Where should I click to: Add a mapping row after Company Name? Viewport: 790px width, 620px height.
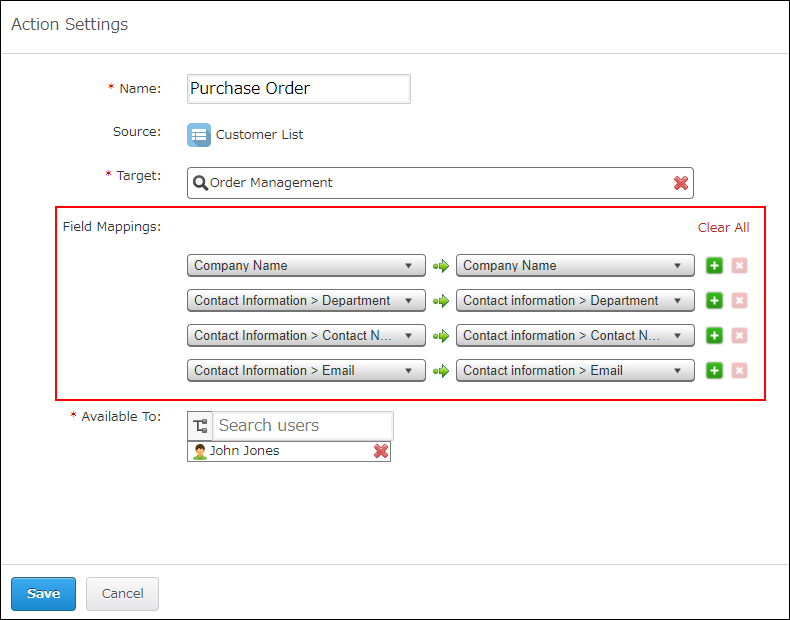[714, 265]
